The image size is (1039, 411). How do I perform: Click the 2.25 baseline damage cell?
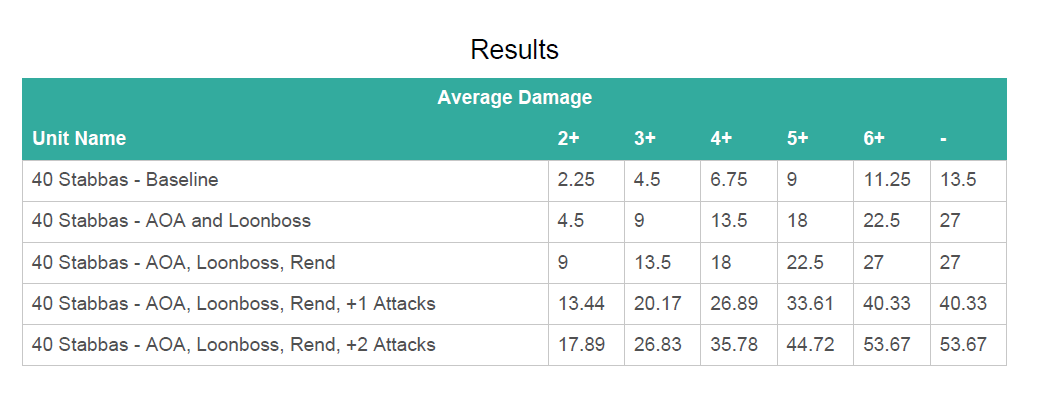577,181
